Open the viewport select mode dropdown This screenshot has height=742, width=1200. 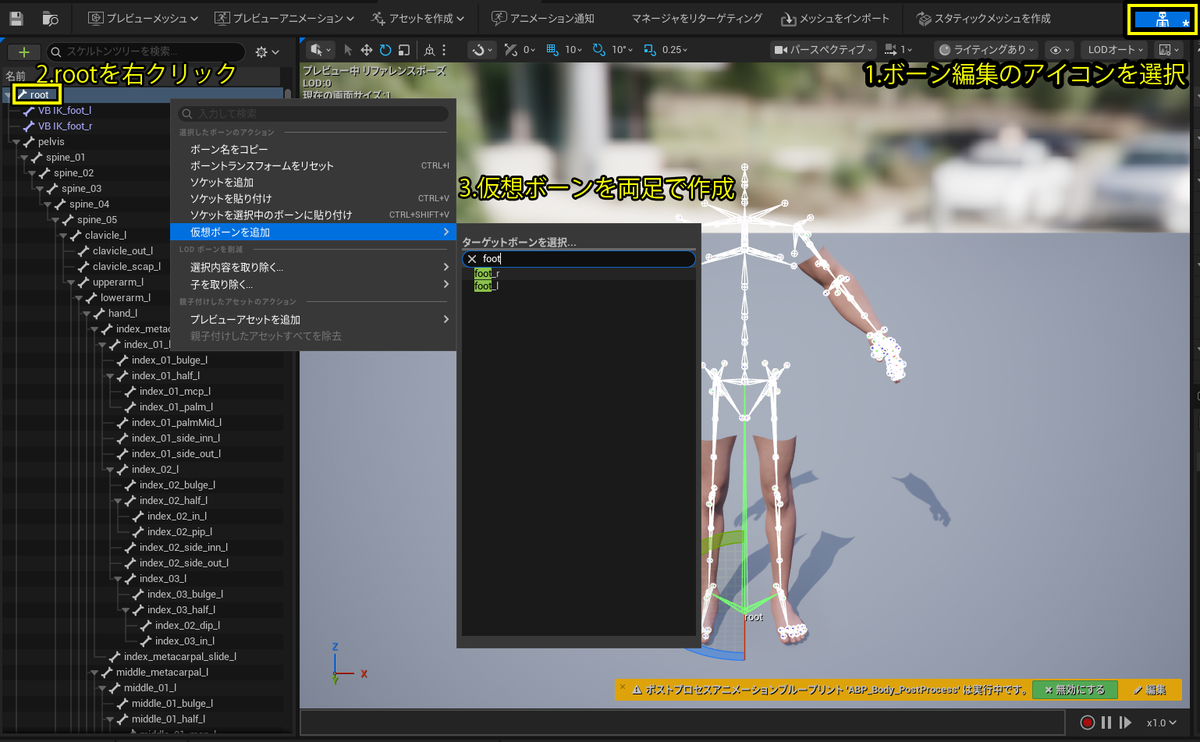320,49
